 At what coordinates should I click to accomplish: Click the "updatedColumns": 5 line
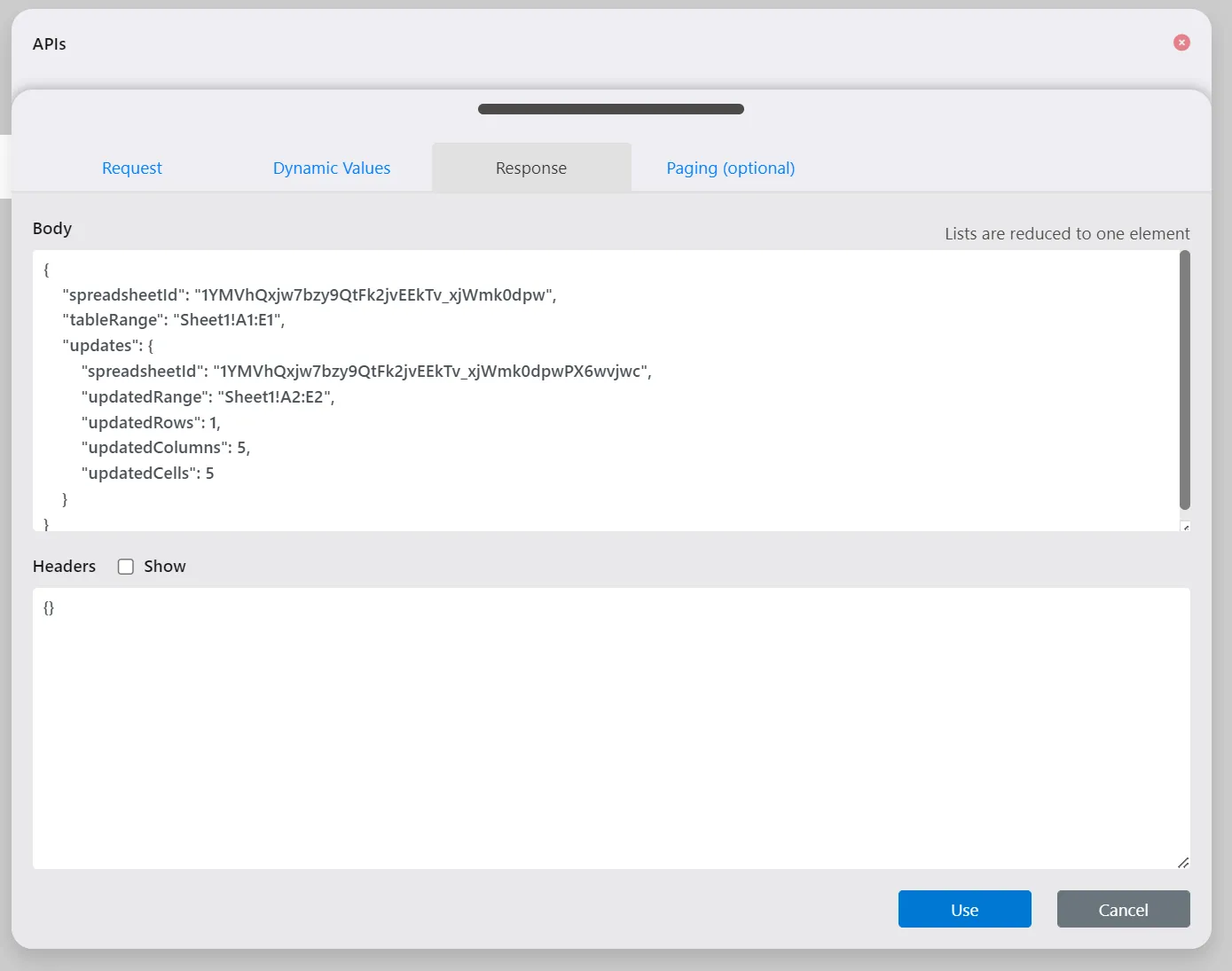coord(166,447)
